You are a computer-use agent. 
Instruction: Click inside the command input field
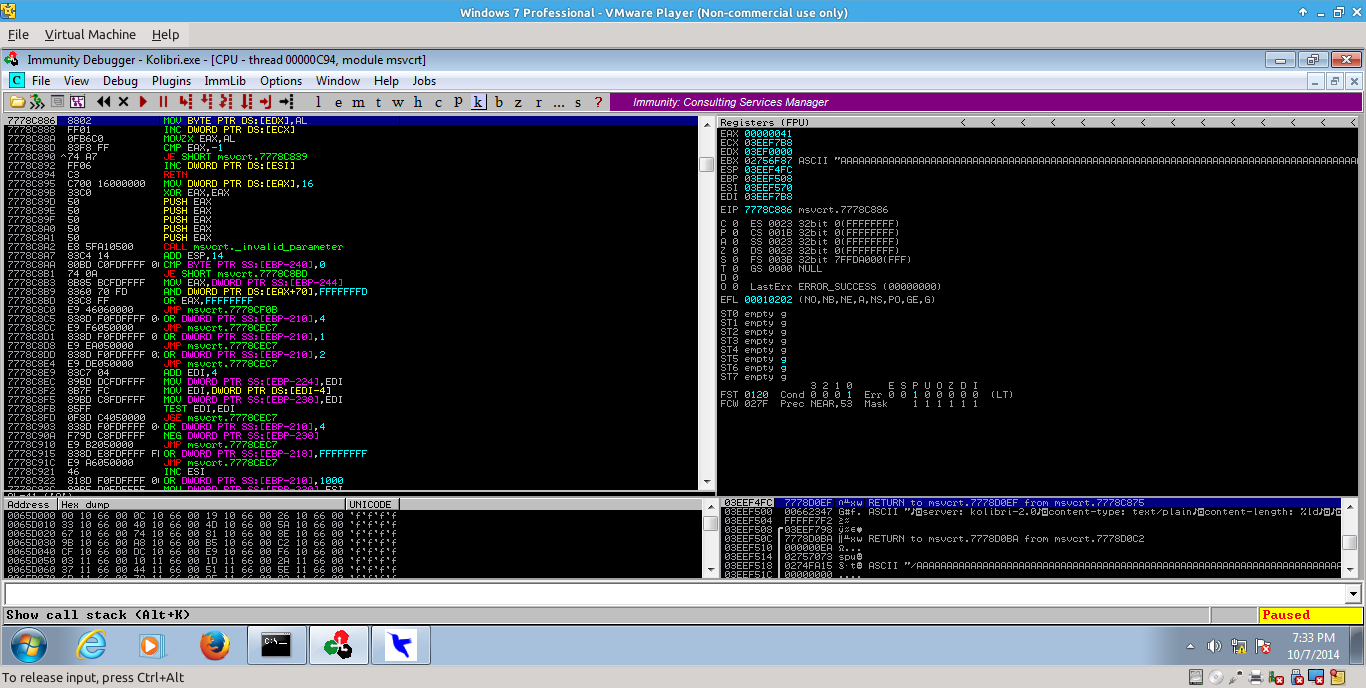(675, 594)
